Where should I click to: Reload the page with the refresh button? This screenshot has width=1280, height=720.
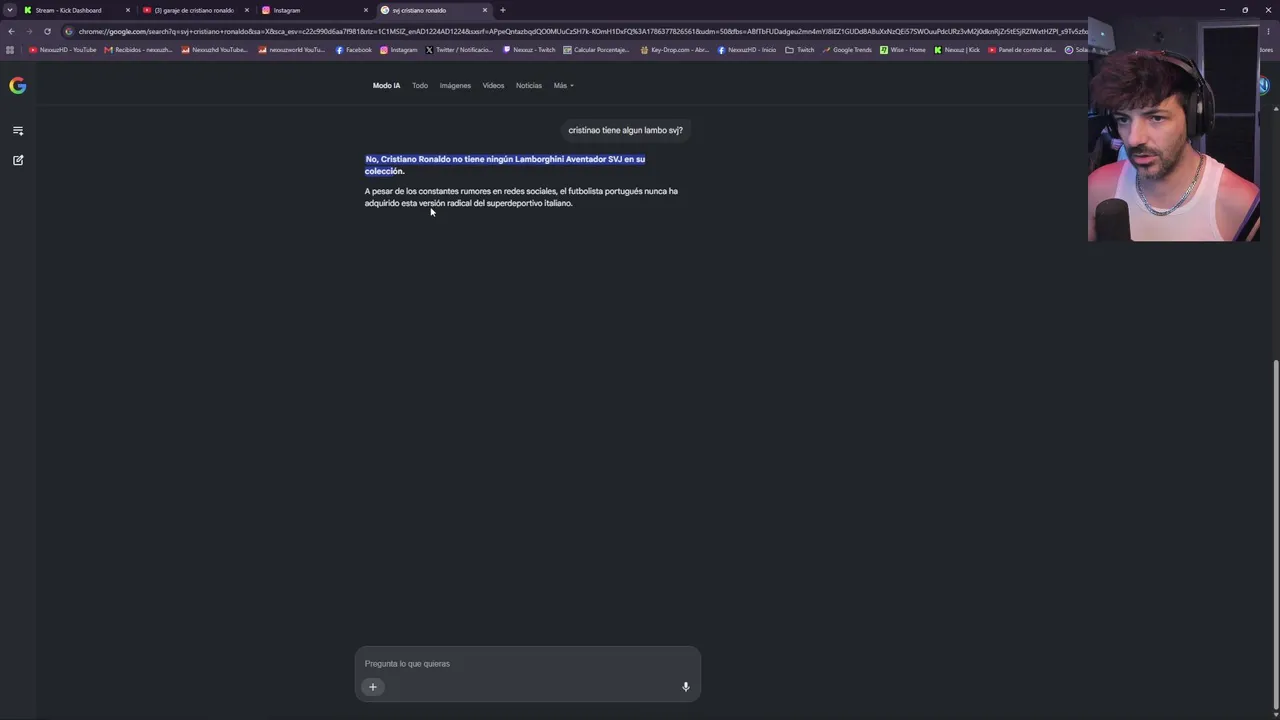tap(47, 31)
